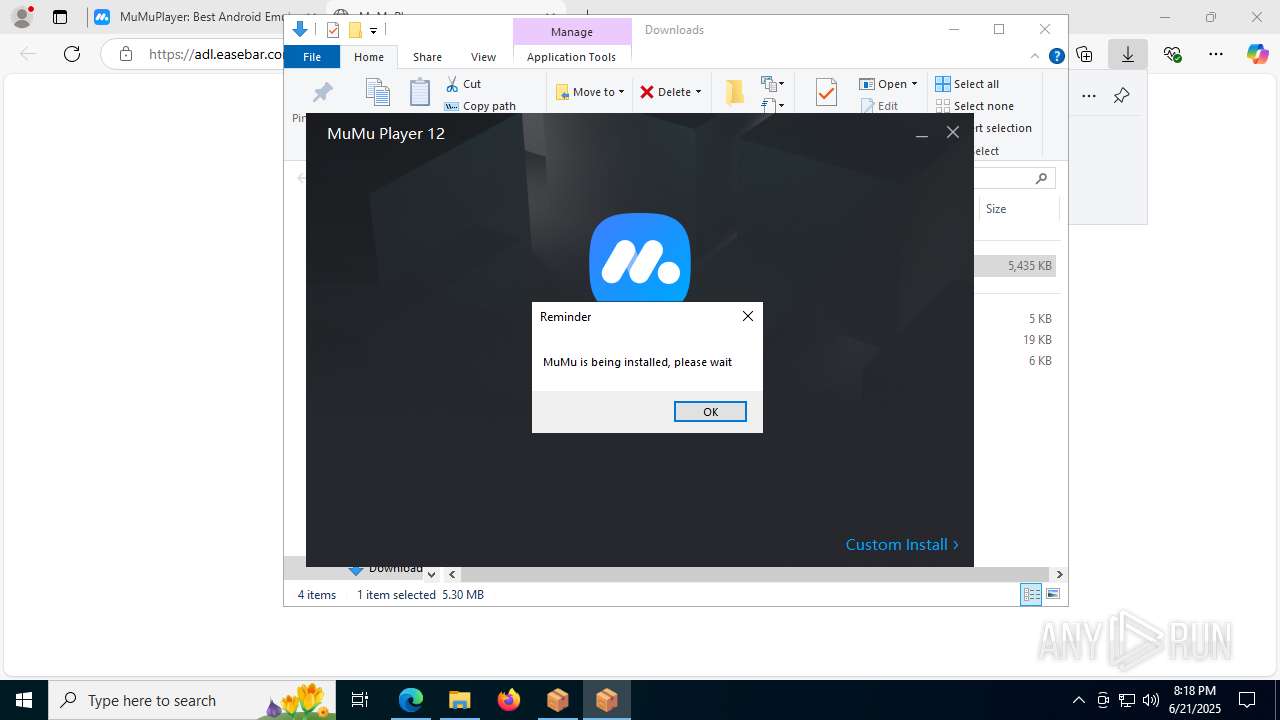Switch to Details view icon in status bar
Screen dimensions: 1280x720
[1031, 594]
